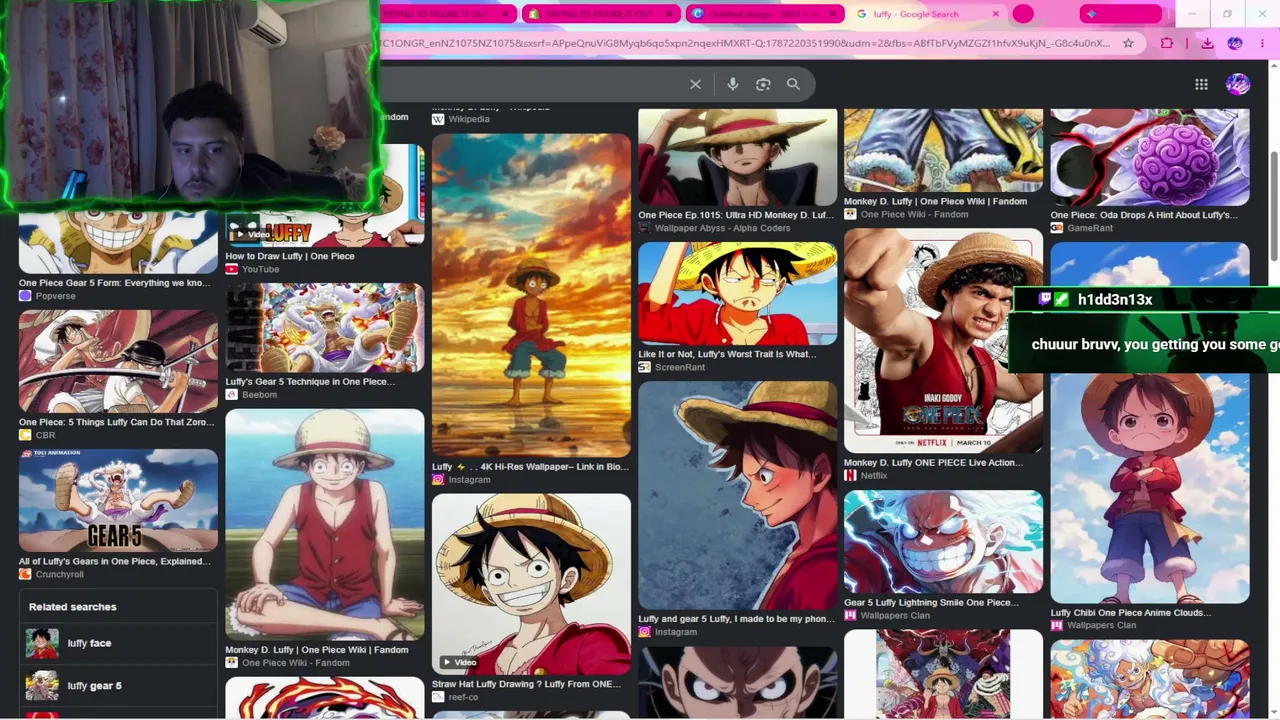Select the Luffy and Zoro image from CBR
Image resolution: width=1280 pixels, height=720 pixels.
tap(118, 360)
